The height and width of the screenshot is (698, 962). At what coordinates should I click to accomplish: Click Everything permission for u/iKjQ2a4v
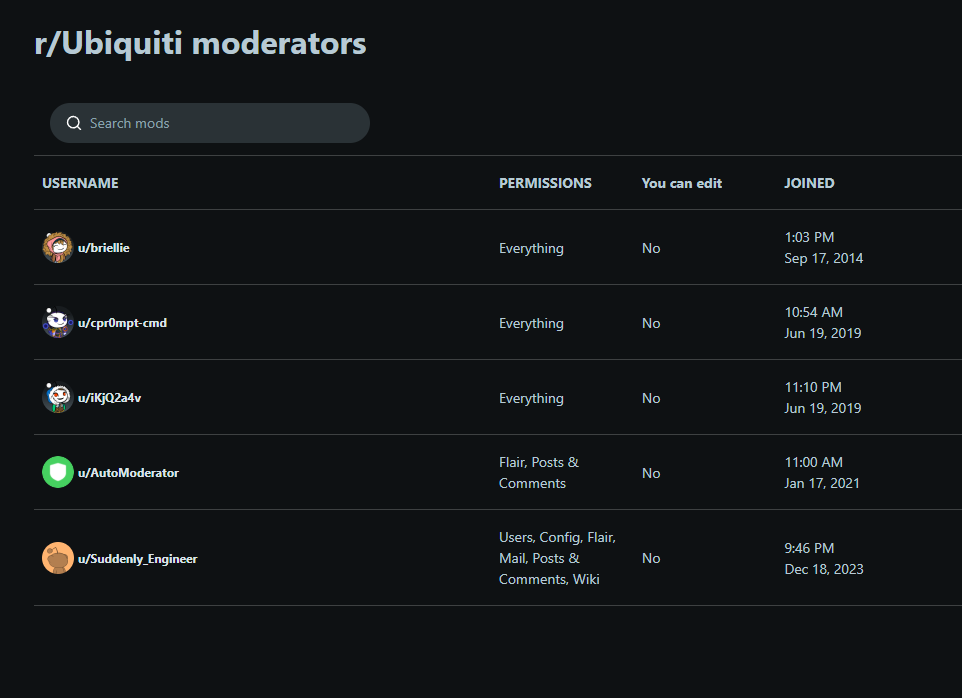tap(531, 398)
